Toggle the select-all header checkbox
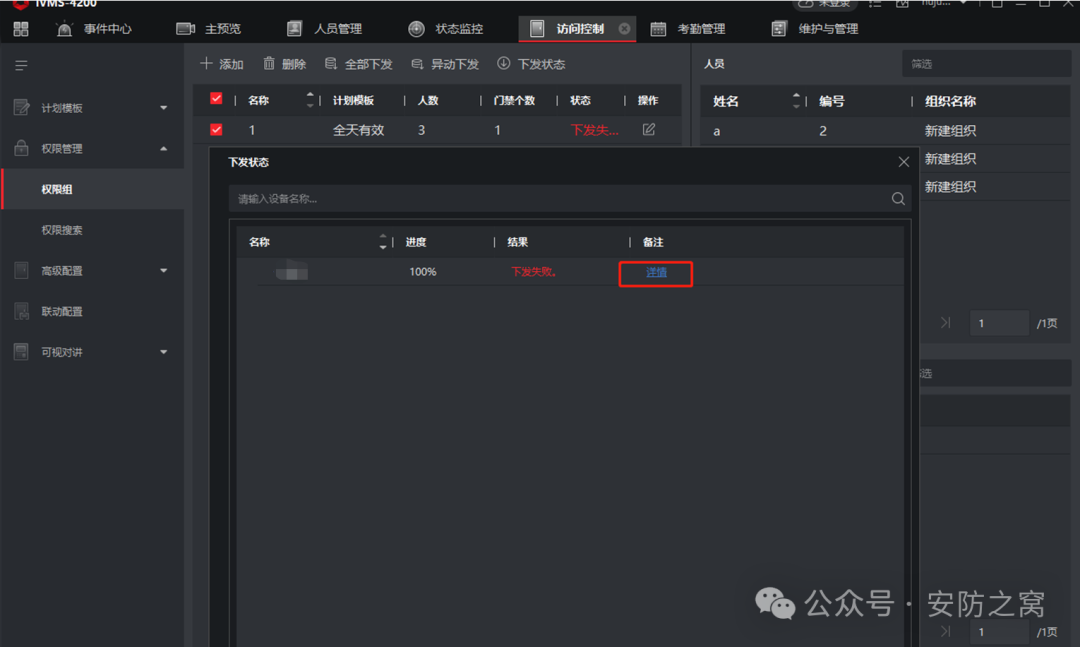1080x647 pixels. (216, 99)
